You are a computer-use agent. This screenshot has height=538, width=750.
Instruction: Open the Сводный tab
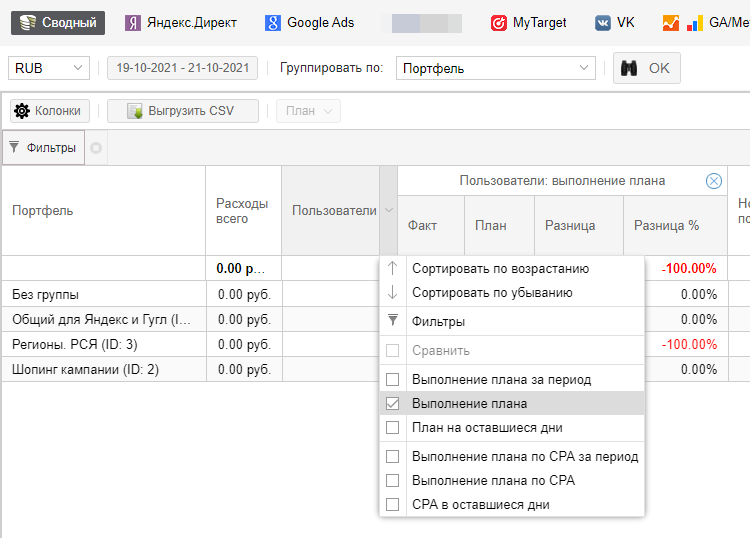click(58, 23)
